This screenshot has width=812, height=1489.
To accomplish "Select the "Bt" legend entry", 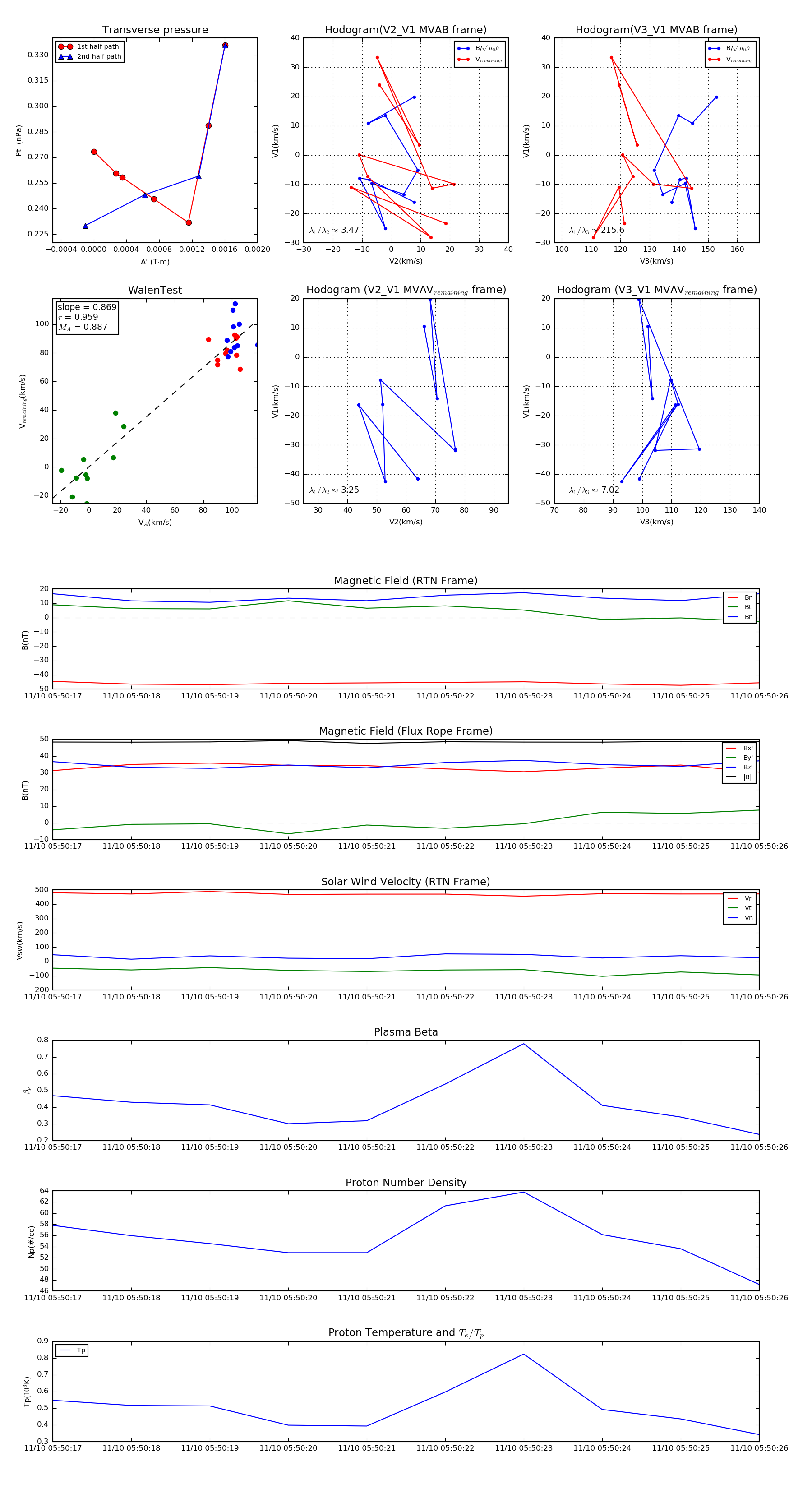I will click(x=740, y=607).
